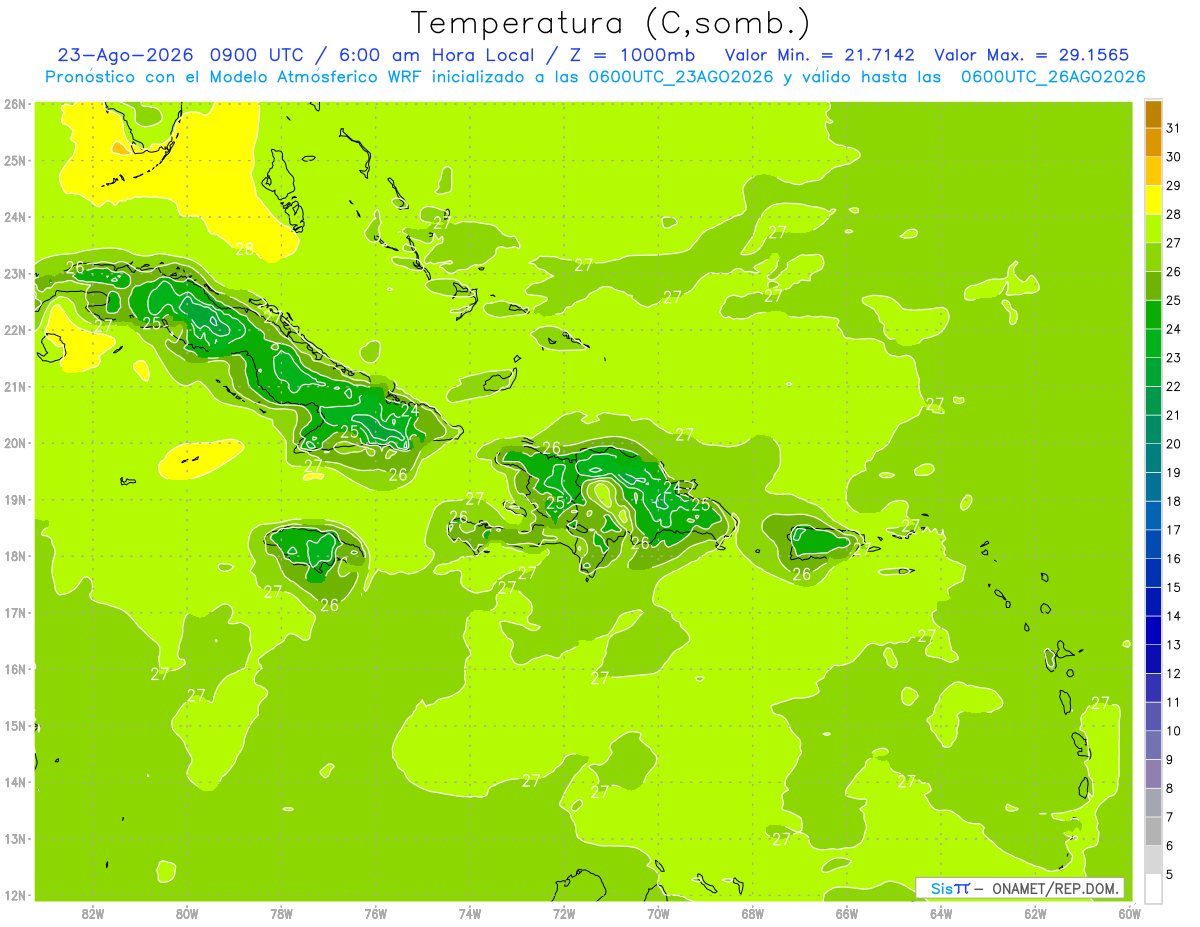Pick the brown swatch at the legend top
The height and width of the screenshot is (927, 1200).
point(1153,114)
